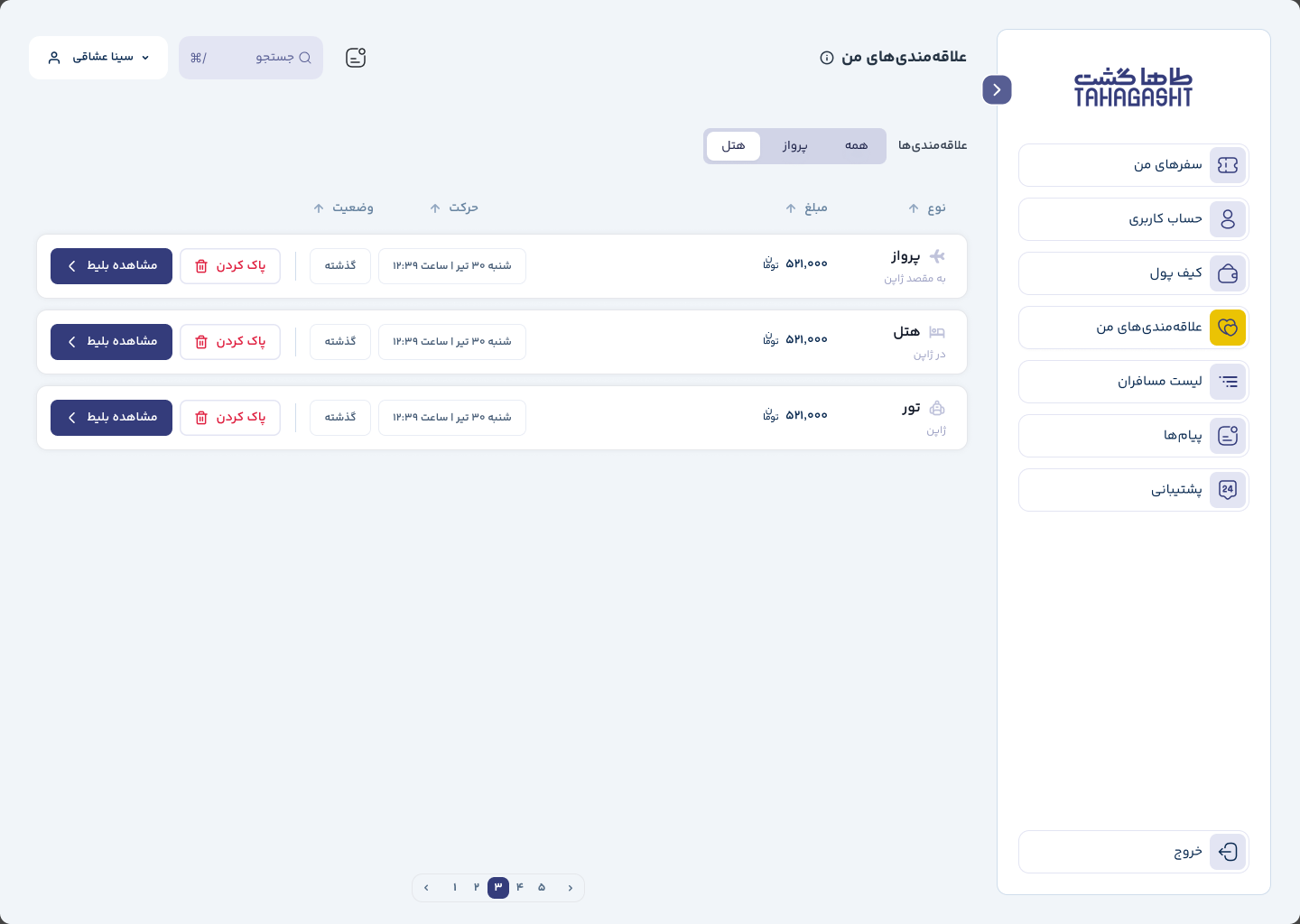This screenshot has width=1300, height=924.
Task: Click مشاهده بلیط in the هتل row
Action: [111, 342]
